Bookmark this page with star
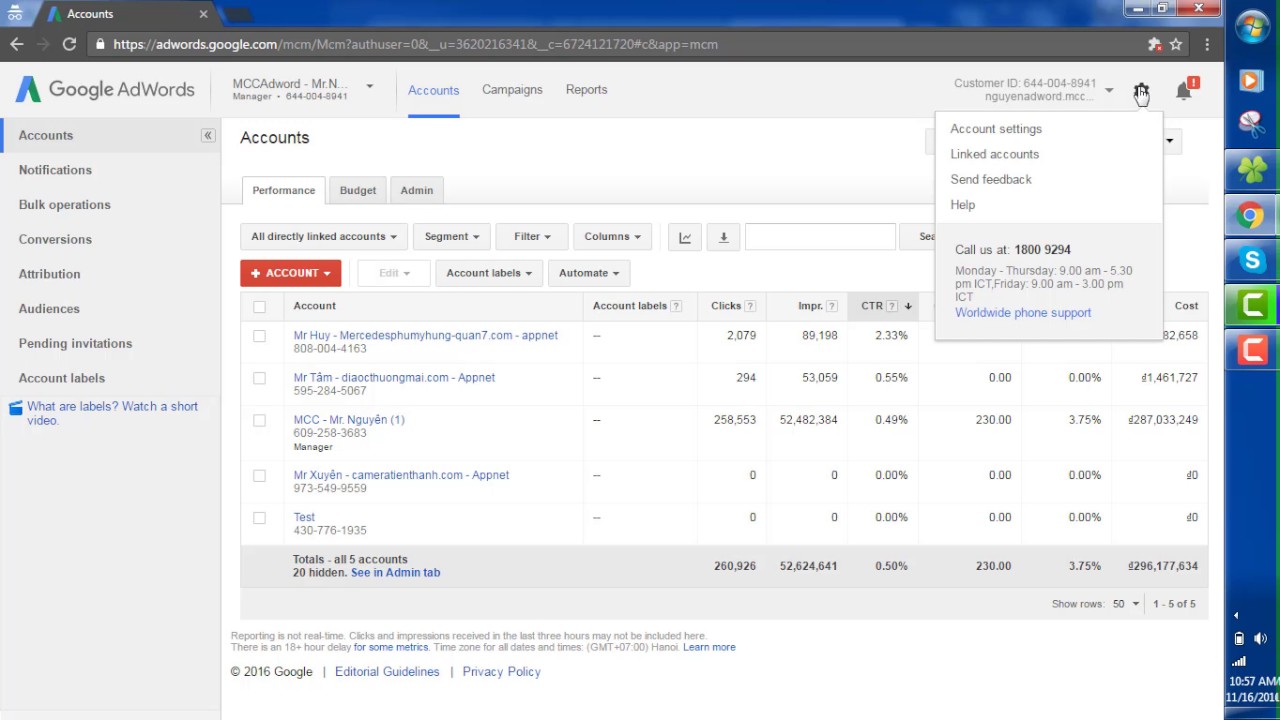Screen dimensions: 1280x720 [x=1176, y=44]
